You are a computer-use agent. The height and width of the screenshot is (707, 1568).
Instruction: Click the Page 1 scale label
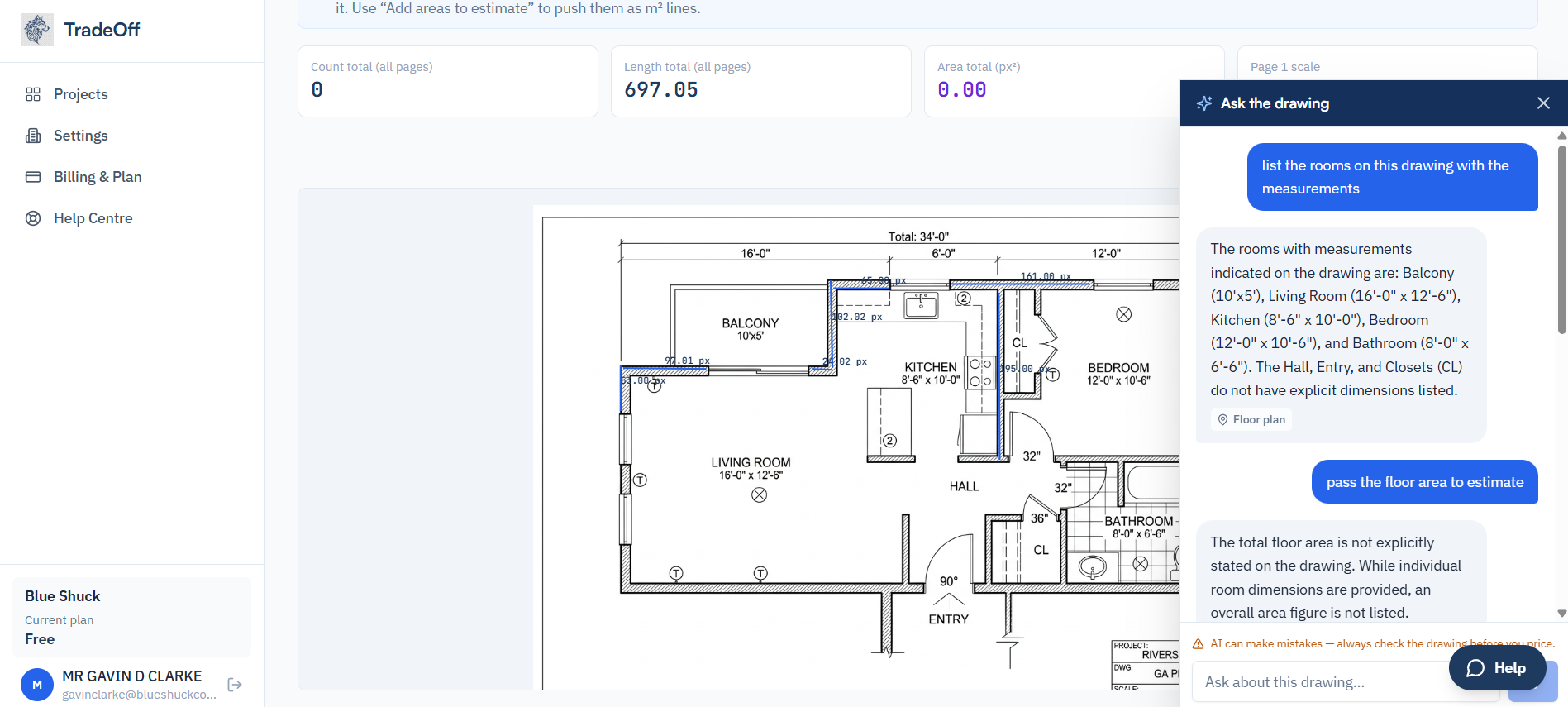point(1285,67)
